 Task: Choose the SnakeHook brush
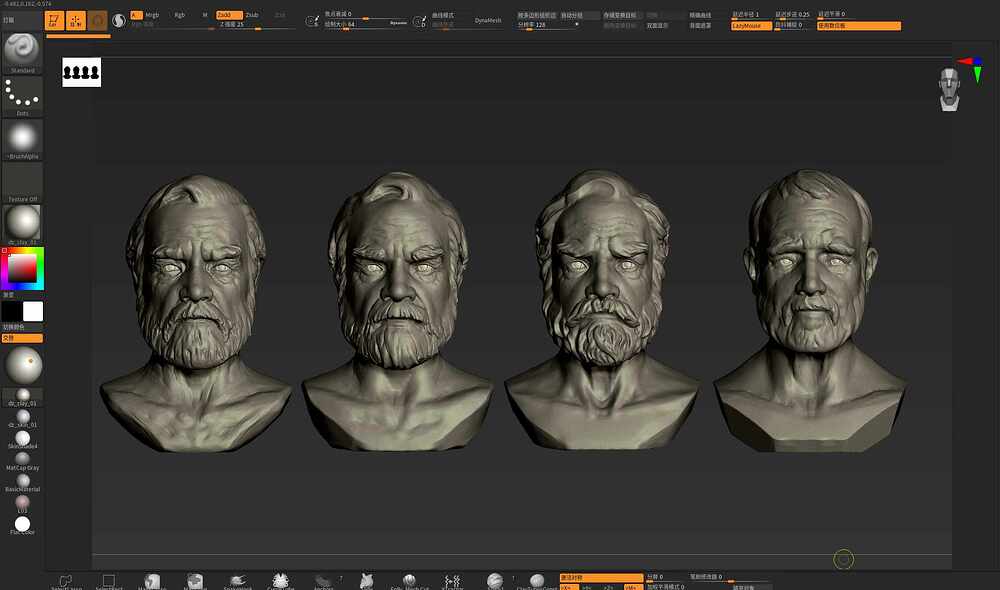point(238,582)
